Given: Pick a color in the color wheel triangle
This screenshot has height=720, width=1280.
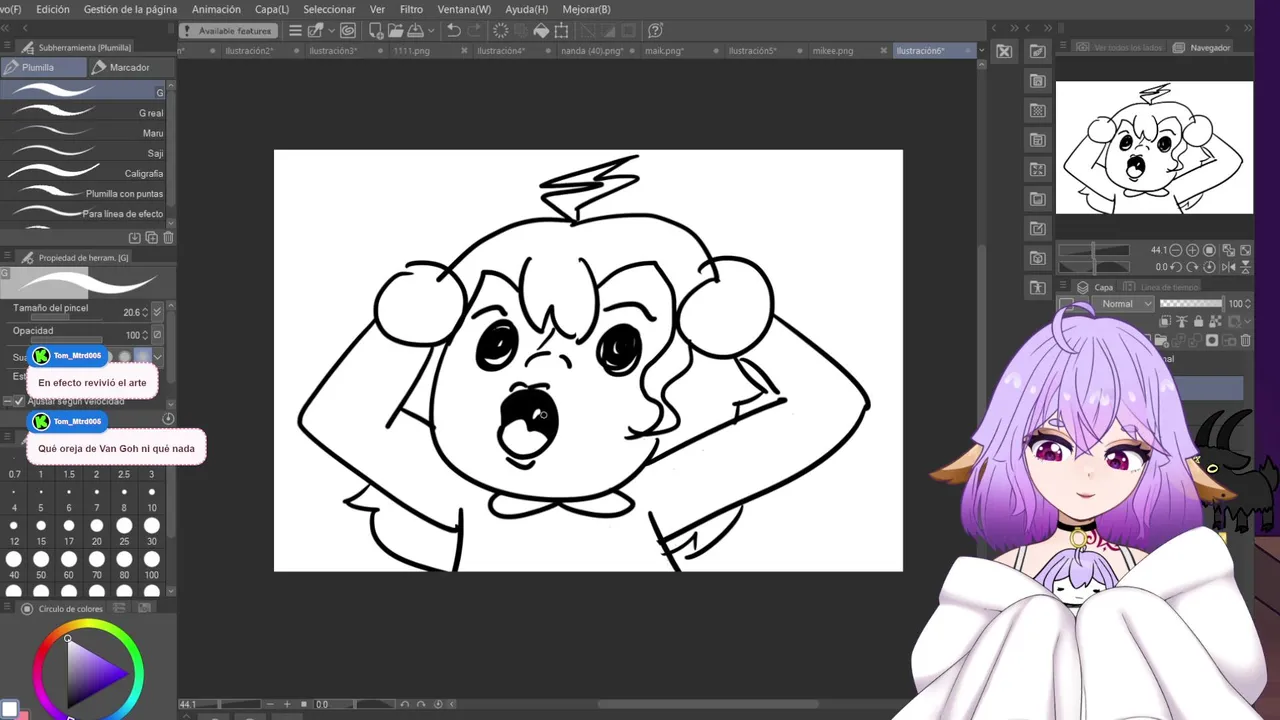Looking at the screenshot, I should click(92, 673).
